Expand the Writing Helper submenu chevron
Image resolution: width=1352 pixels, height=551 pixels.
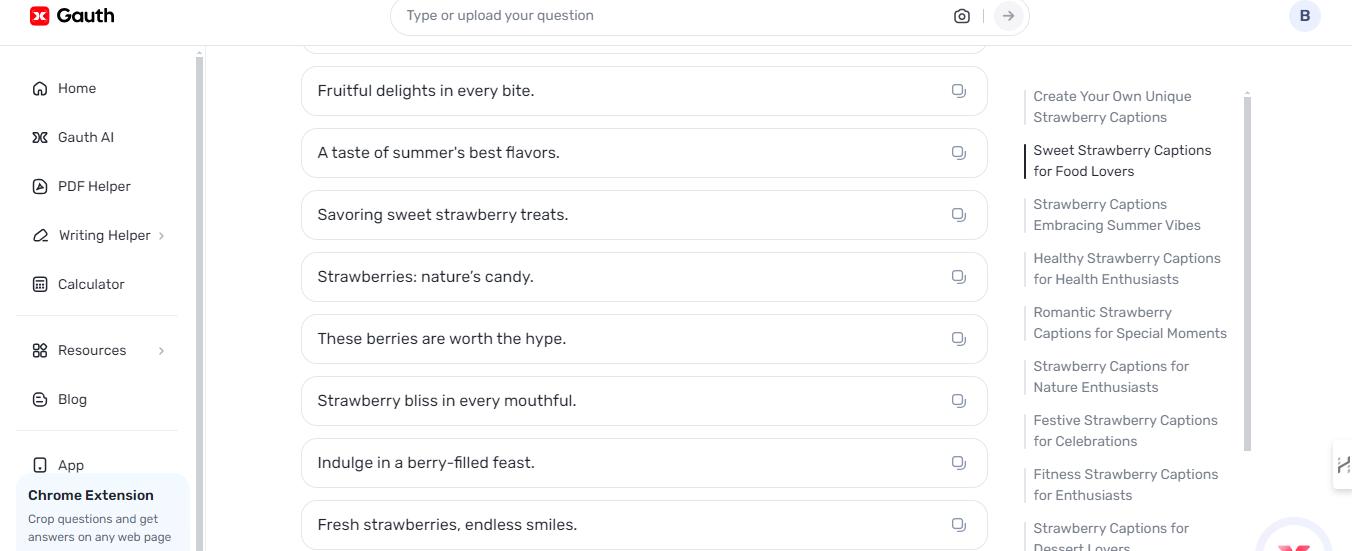[162, 236]
